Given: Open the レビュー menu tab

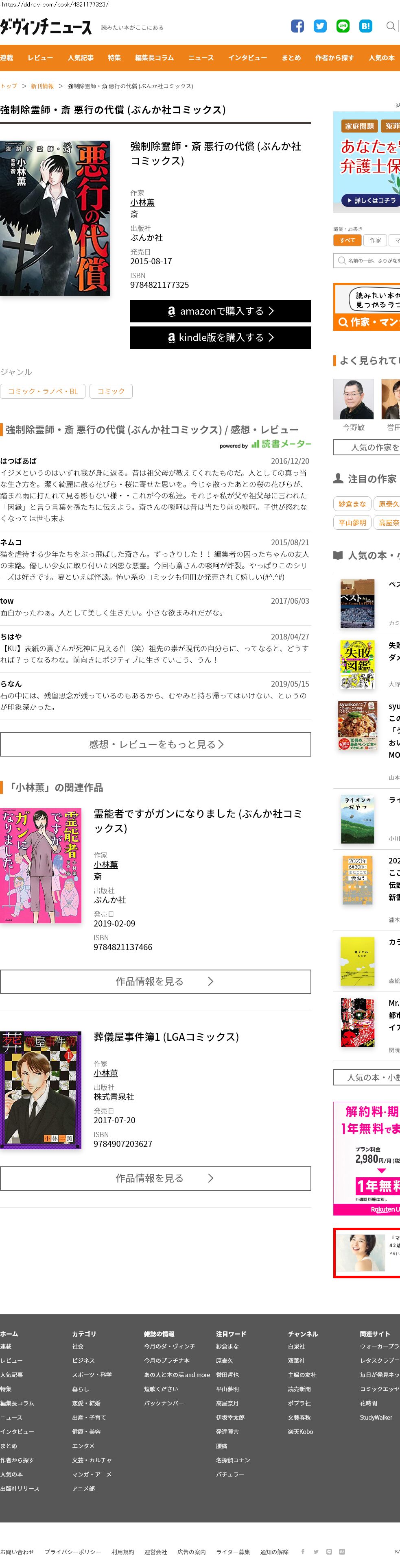Looking at the screenshot, I should pyautogui.click(x=40, y=58).
